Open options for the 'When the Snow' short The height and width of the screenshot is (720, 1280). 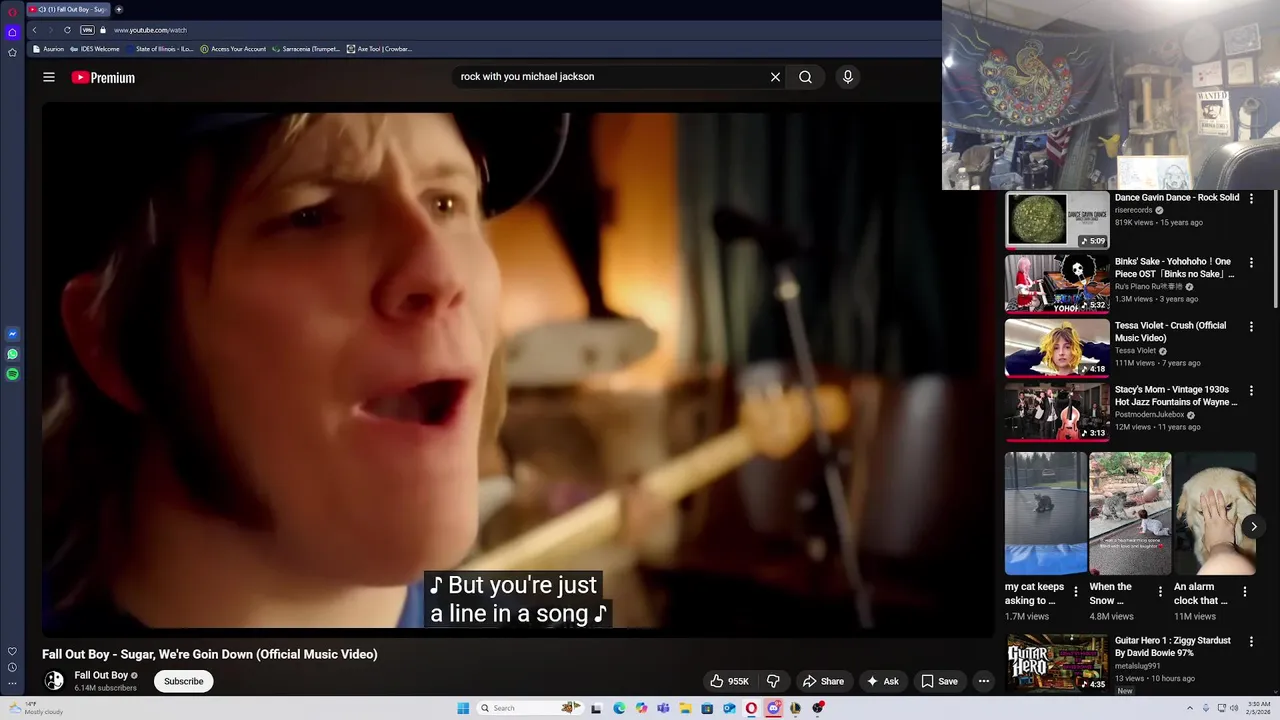coord(1160,592)
